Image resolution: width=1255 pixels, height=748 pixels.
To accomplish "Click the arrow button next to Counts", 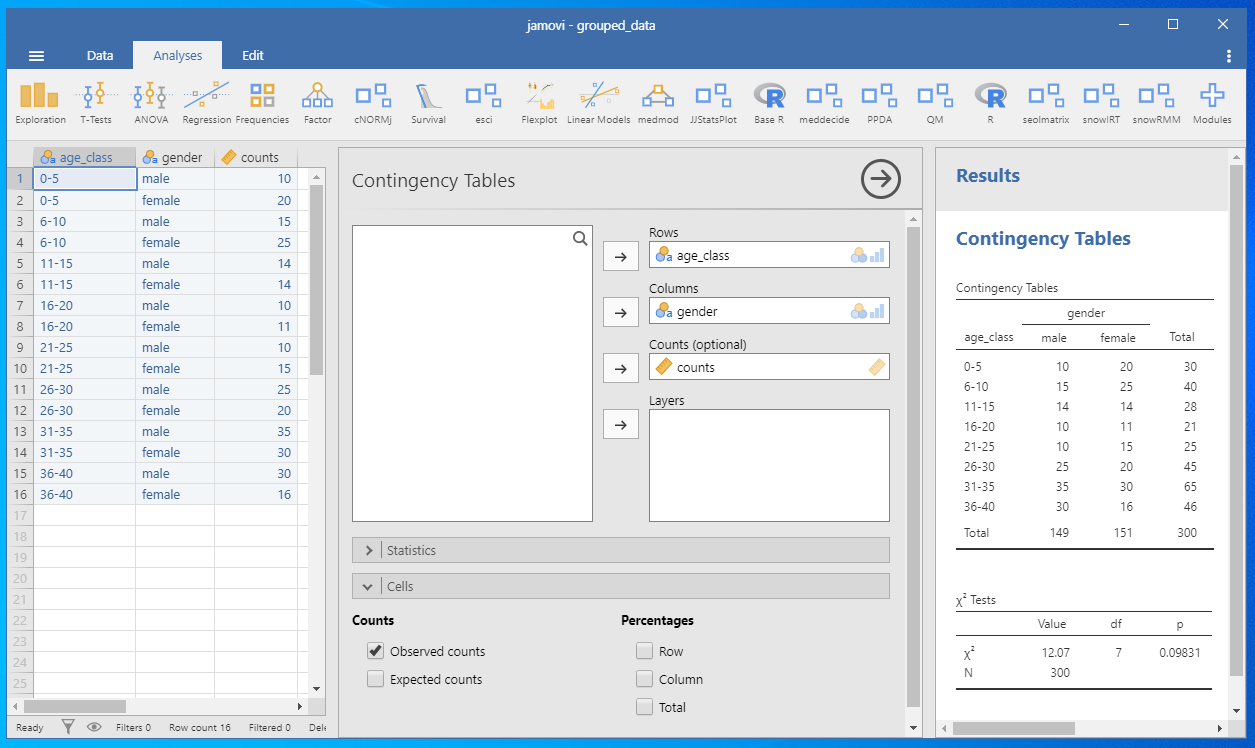I will point(620,368).
